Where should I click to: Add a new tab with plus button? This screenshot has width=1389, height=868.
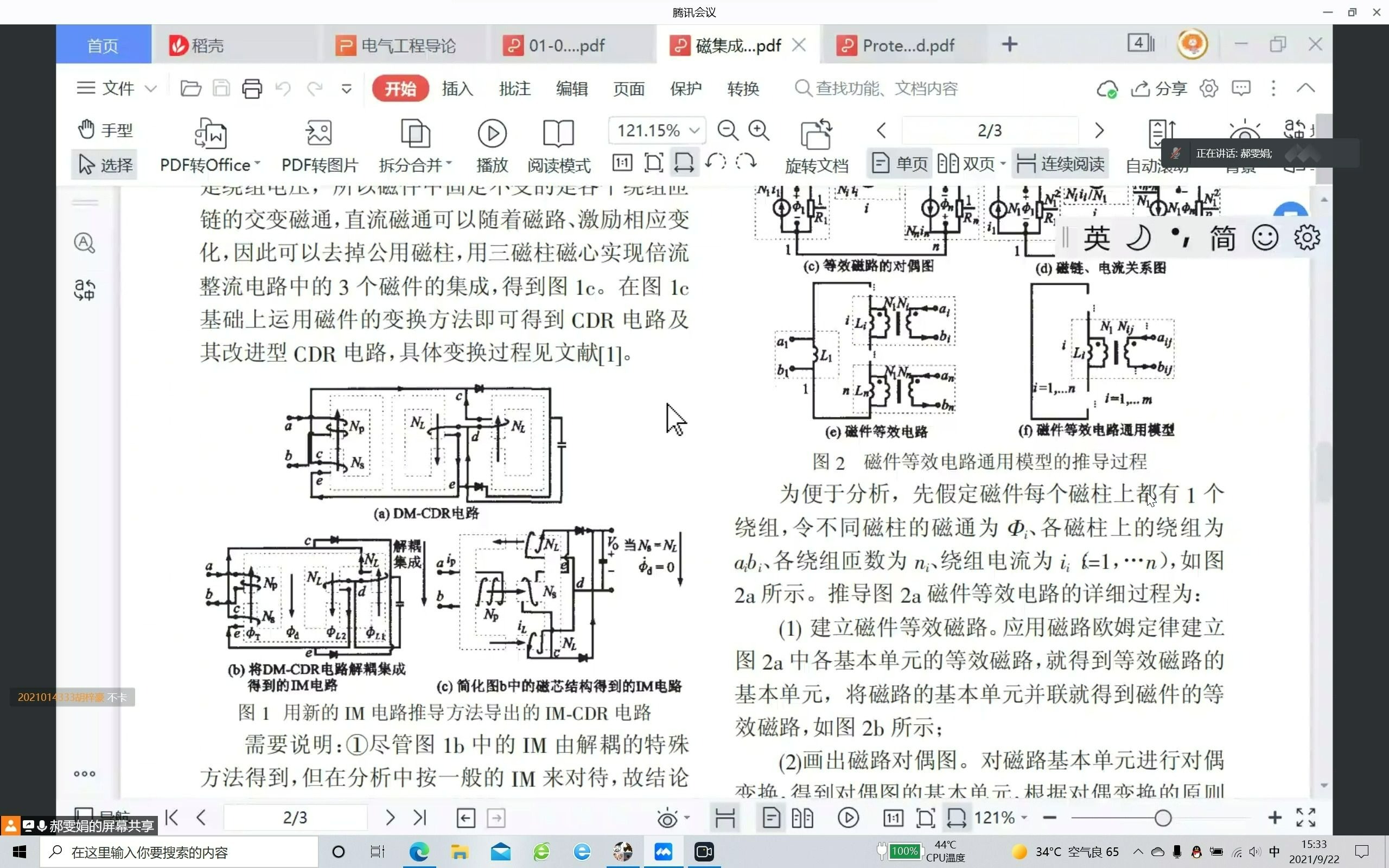(1010, 44)
